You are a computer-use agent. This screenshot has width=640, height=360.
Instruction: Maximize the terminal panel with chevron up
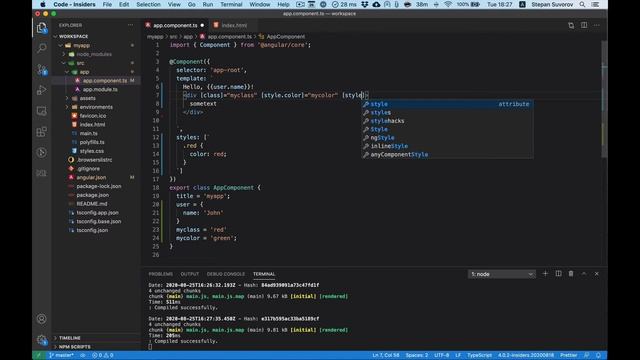tap(584, 274)
